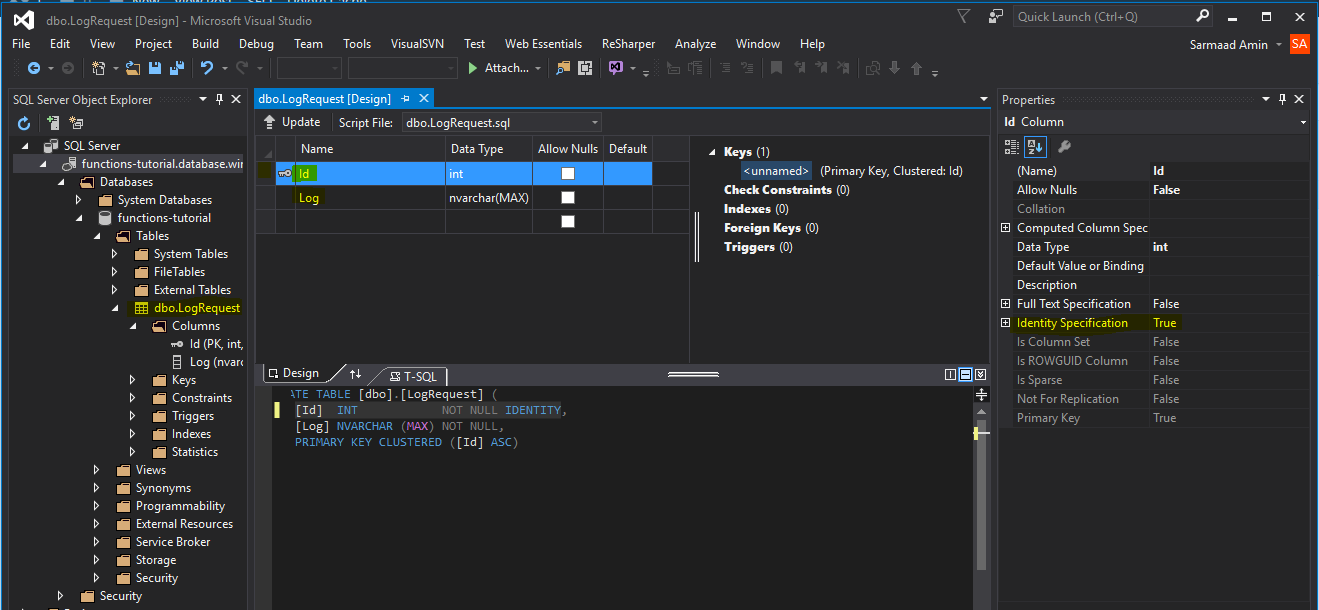Select the Service Broker tree node
Image resolution: width=1319 pixels, height=610 pixels.
point(173,542)
